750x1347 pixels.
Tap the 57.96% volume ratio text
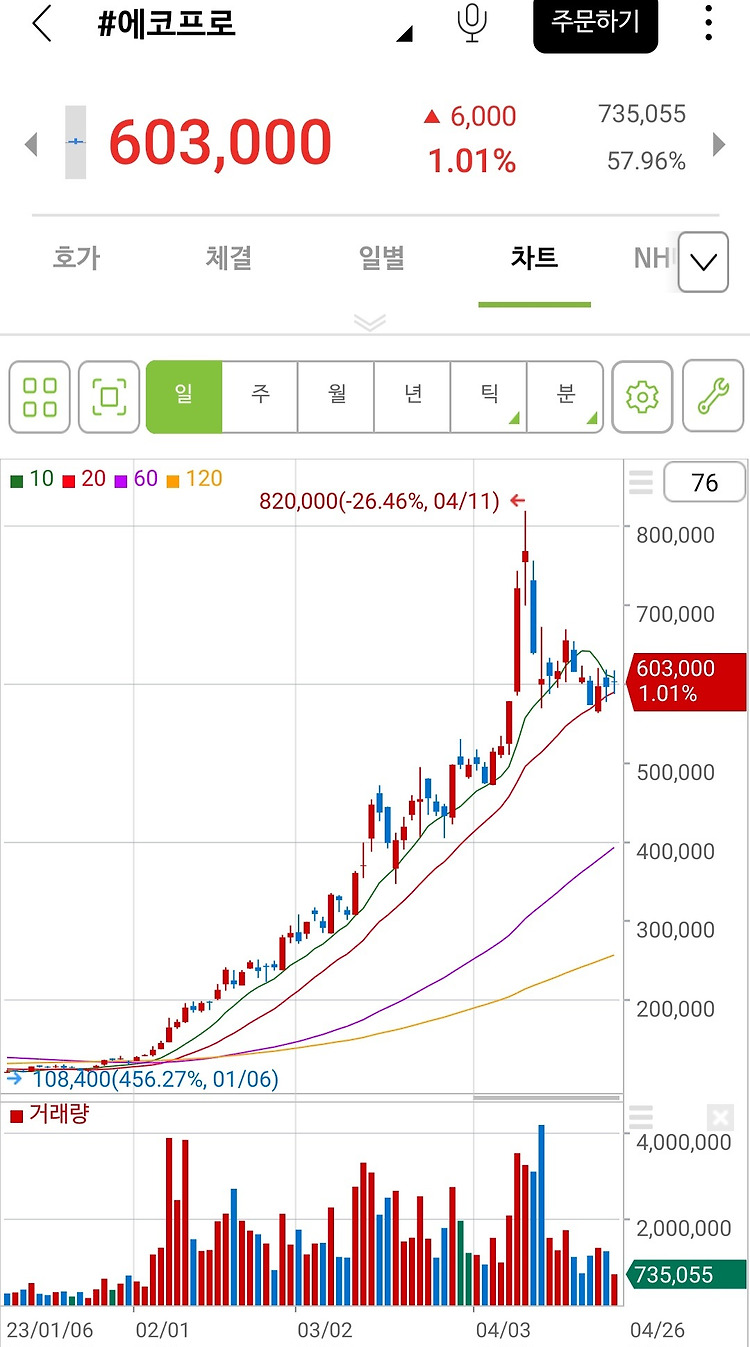tap(647, 160)
